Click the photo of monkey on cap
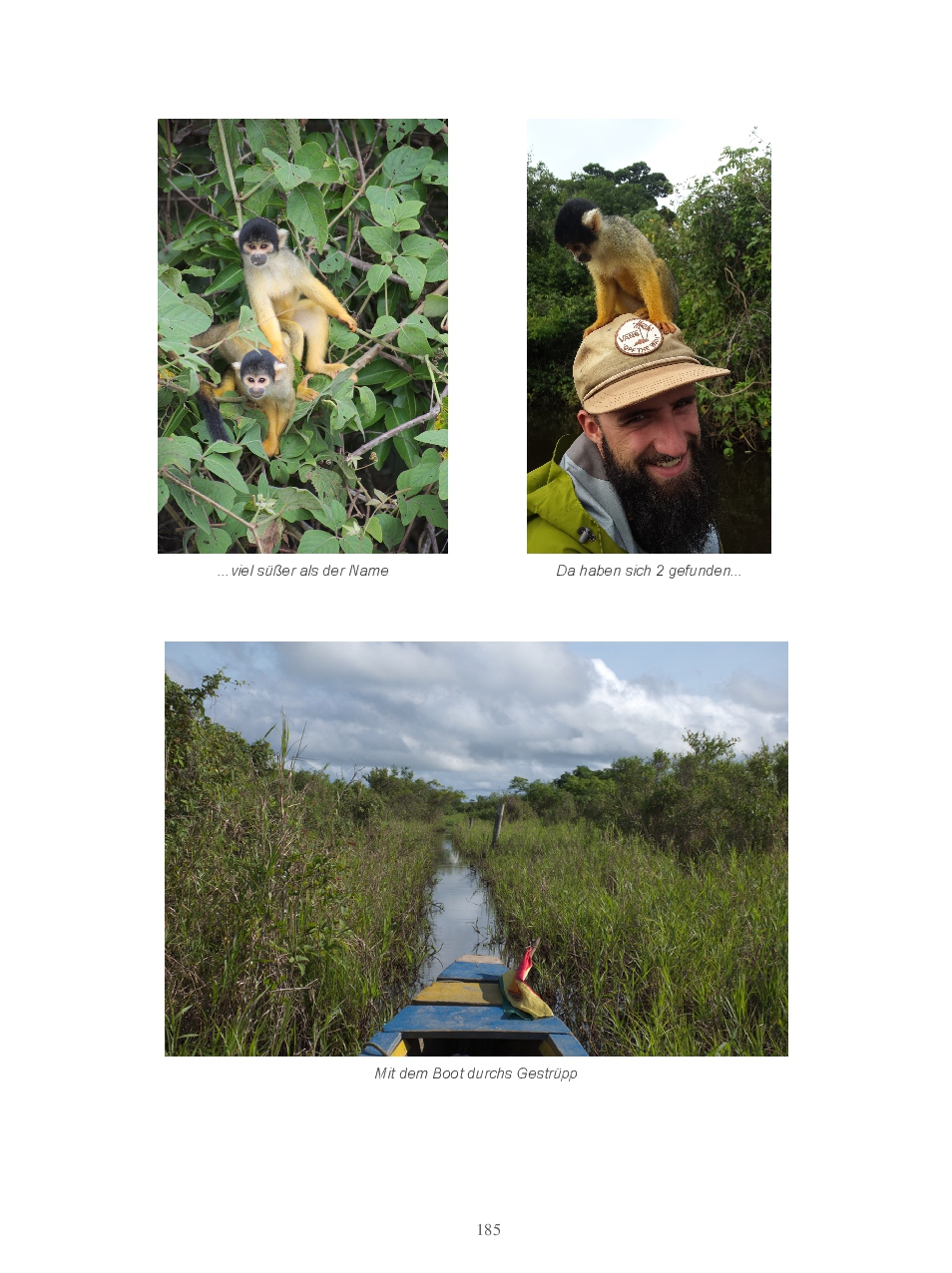 pyautogui.click(x=649, y=336)
